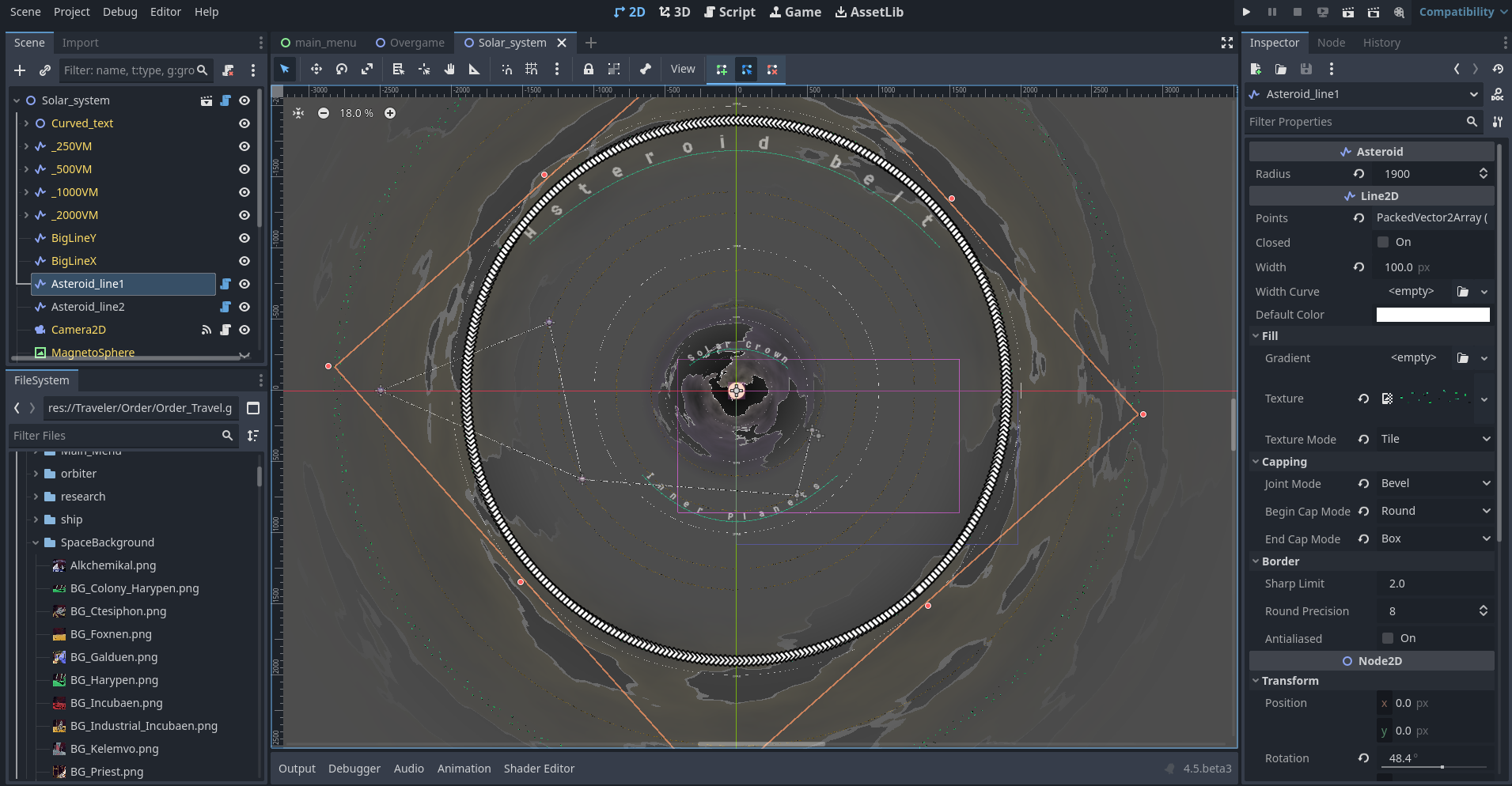Open the Begin Cap Mode dropdown
This screenshot has height=786, width=1512.
(1434, 511)
